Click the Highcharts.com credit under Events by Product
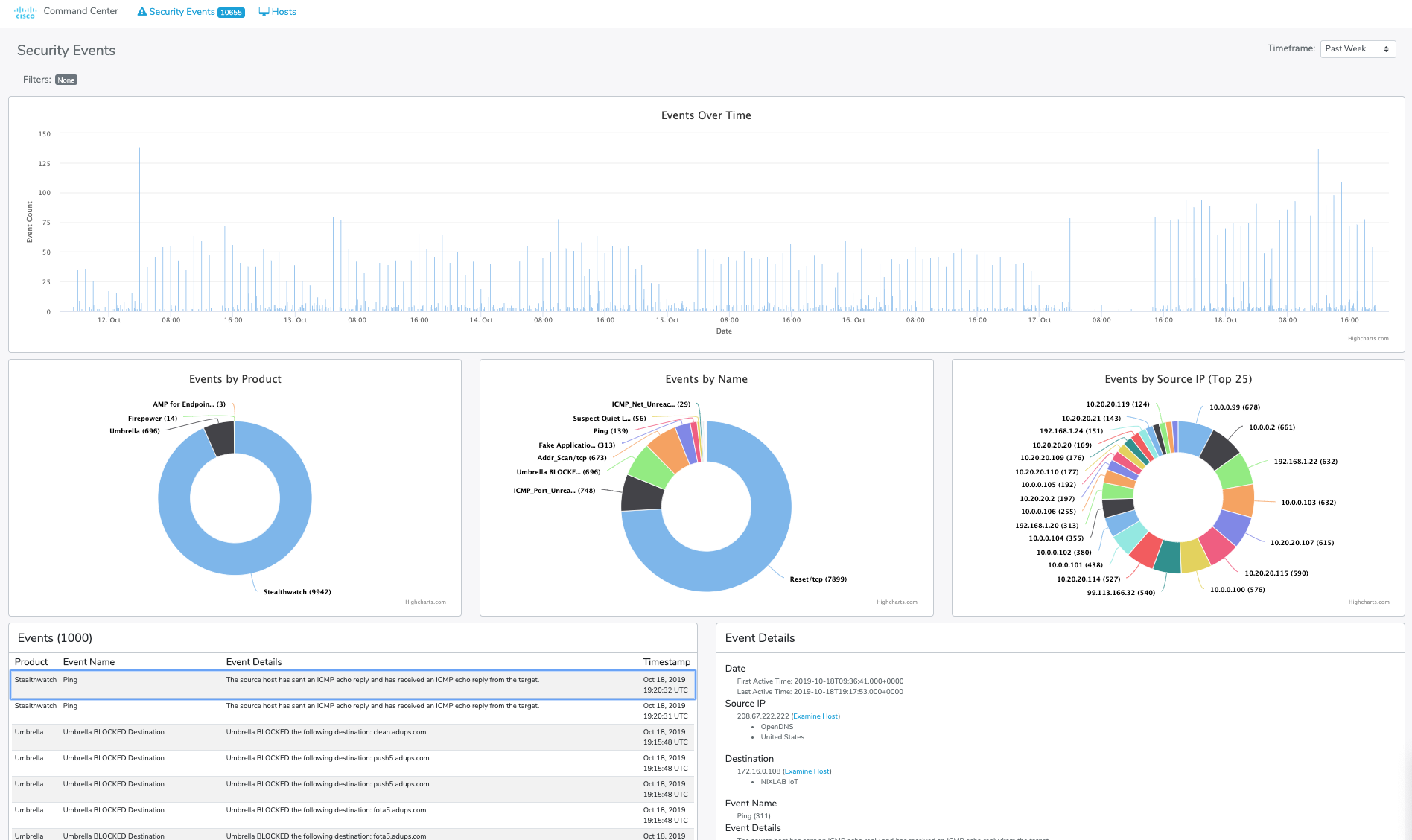This screenshot has width=1412, height=840. pyautogui.click(x=425, y=602)
